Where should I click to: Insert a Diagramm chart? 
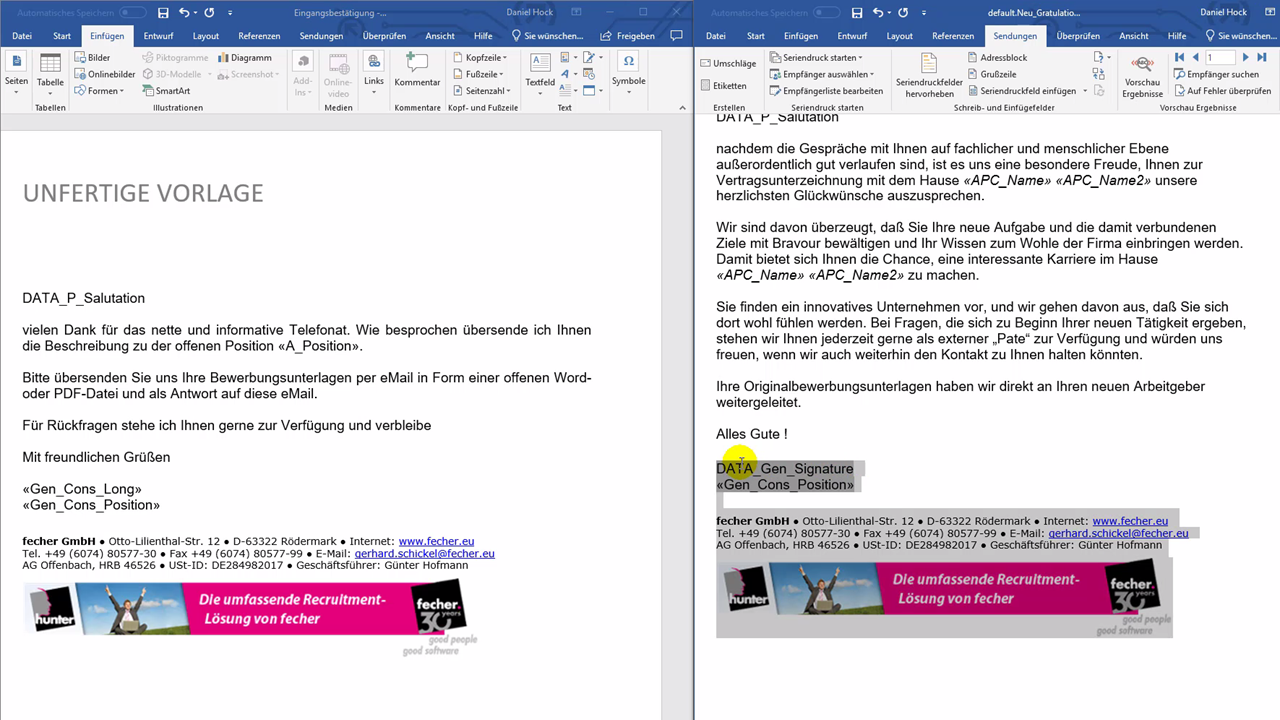(244, 58)
